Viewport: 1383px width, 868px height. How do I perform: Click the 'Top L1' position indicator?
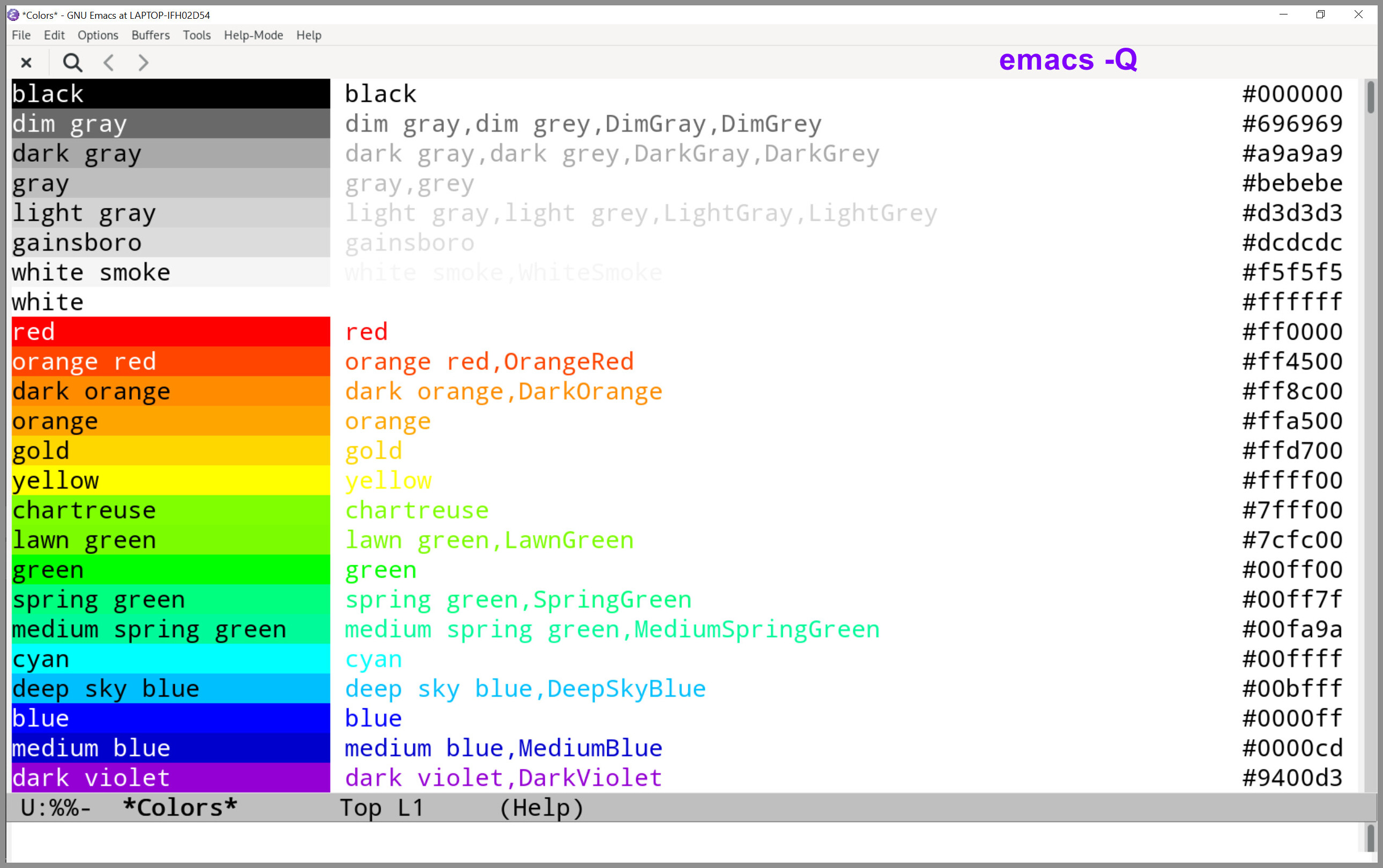pyautogui.click(x=381, y=809)
